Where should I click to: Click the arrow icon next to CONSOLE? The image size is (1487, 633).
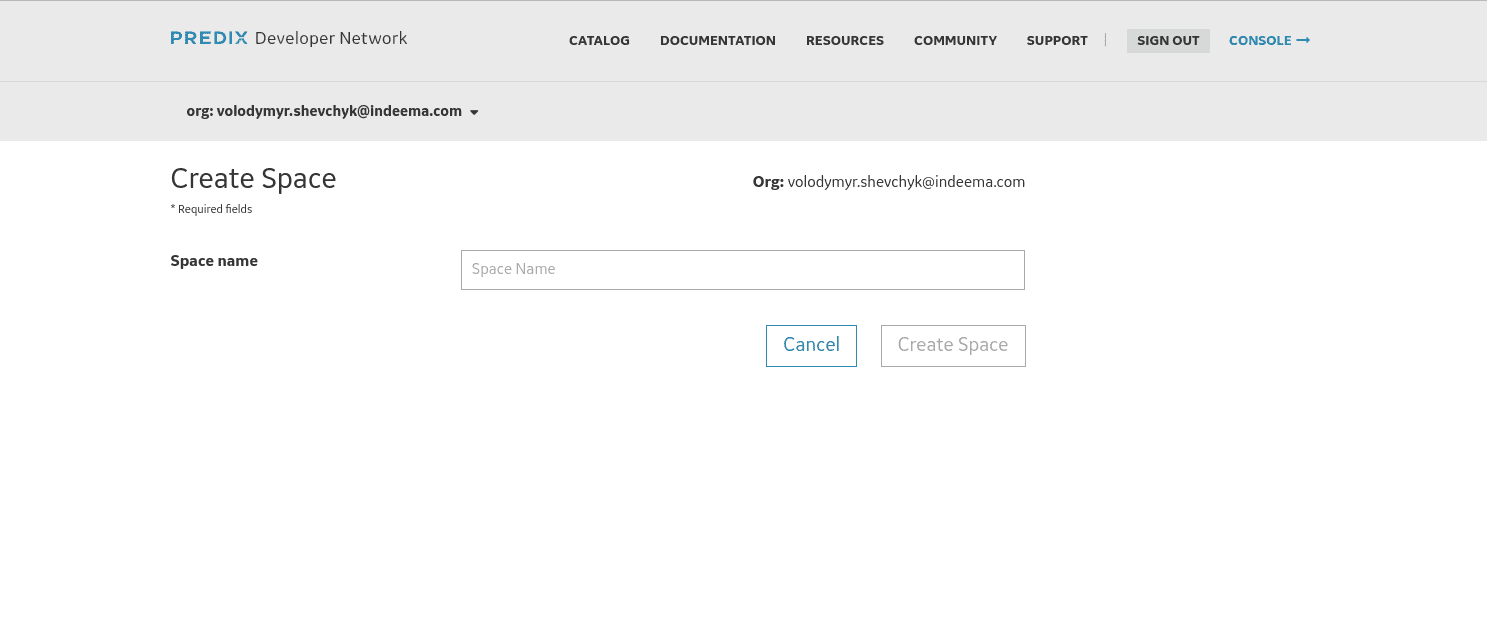(1303, 40)
